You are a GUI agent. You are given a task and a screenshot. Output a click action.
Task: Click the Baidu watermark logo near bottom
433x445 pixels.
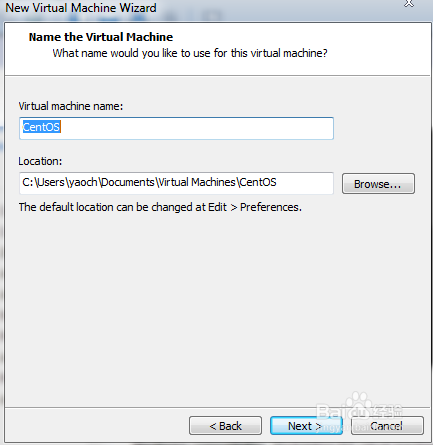[359, 408]
